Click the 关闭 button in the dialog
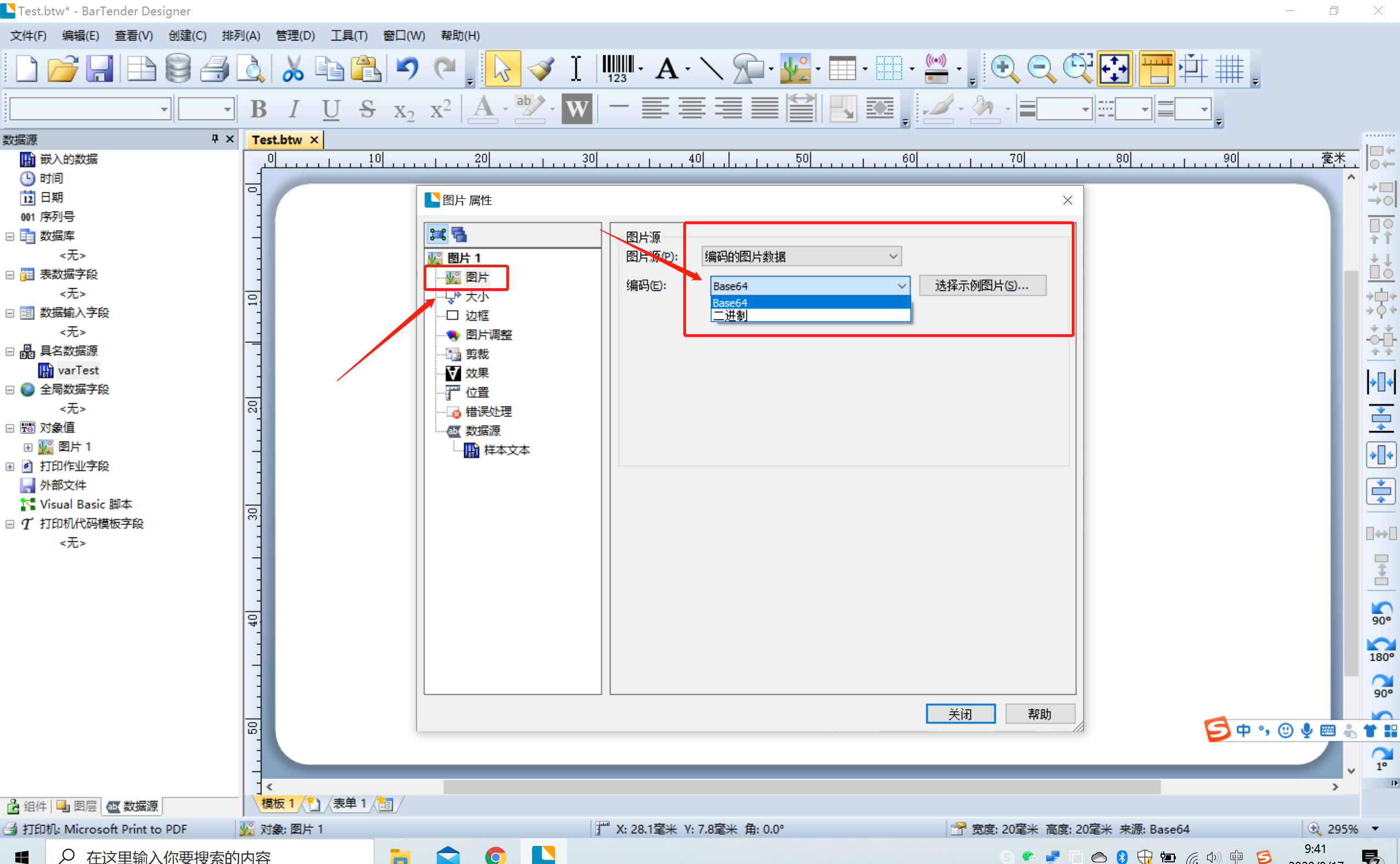Image resolution: width=1400 pixels, height=864 pixels. [x=961, y=714]
